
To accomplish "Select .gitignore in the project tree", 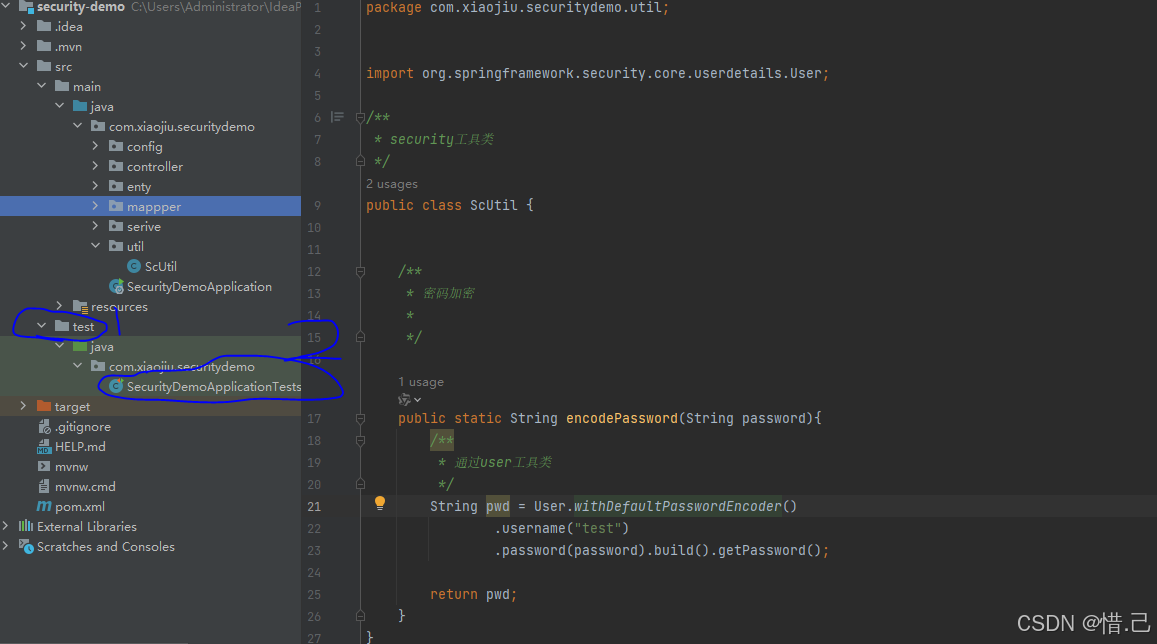I will [x=83, y=426].
